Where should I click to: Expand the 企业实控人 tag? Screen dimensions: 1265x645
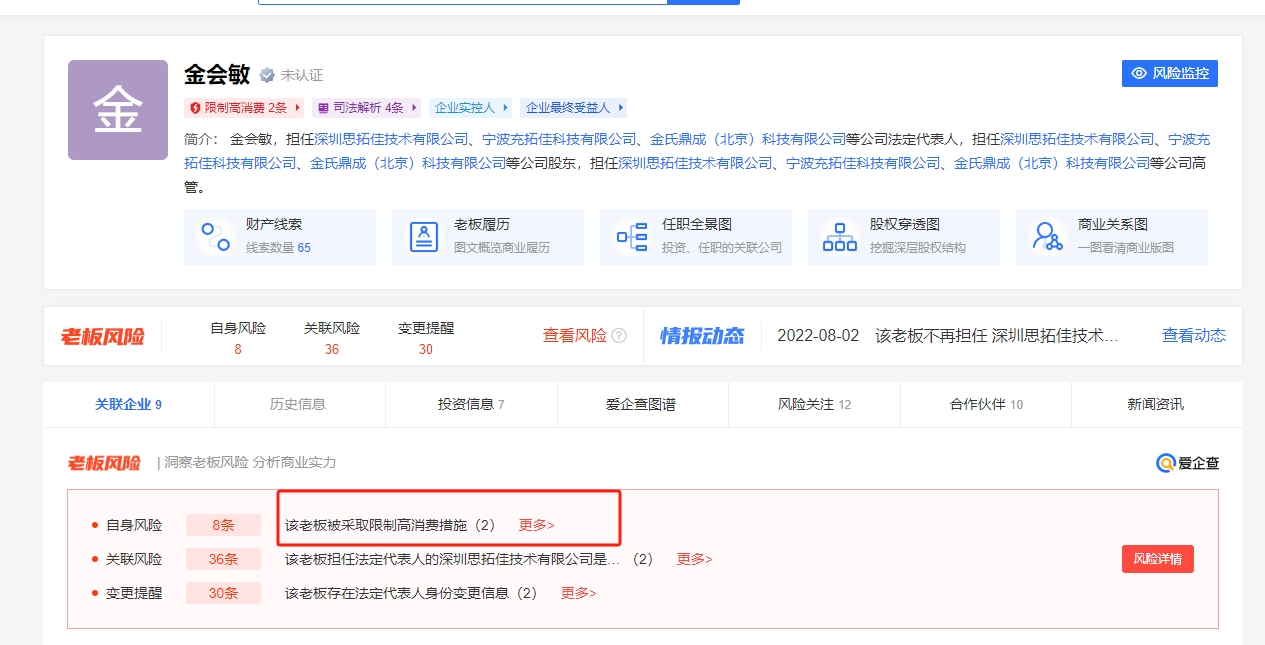point(471,108)
